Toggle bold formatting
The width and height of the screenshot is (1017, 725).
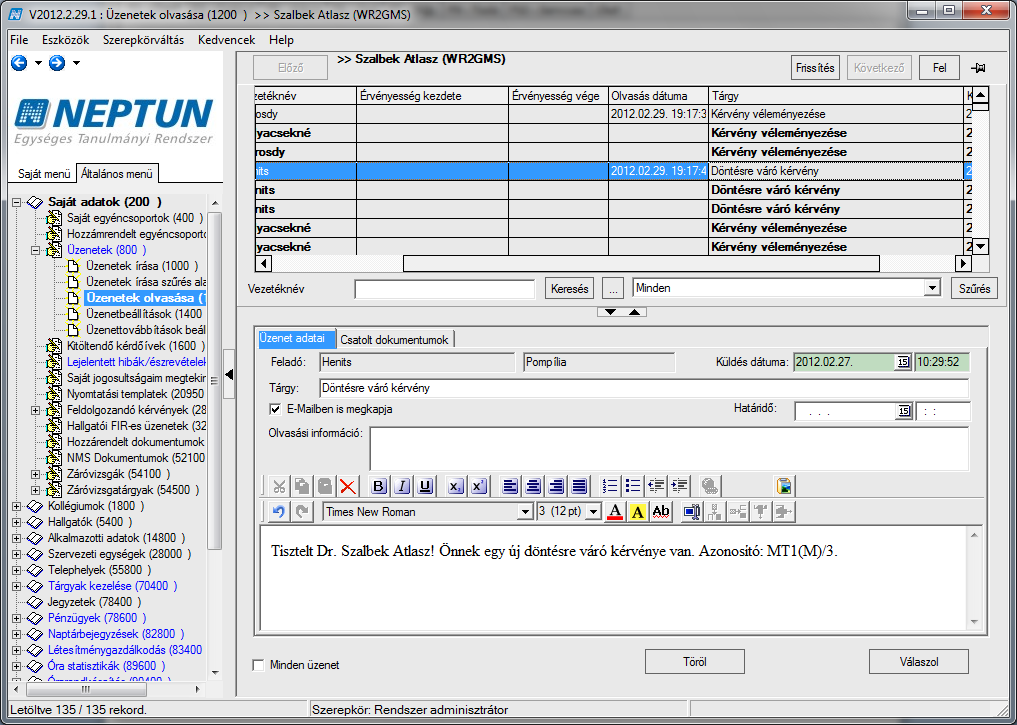(379, 486)
